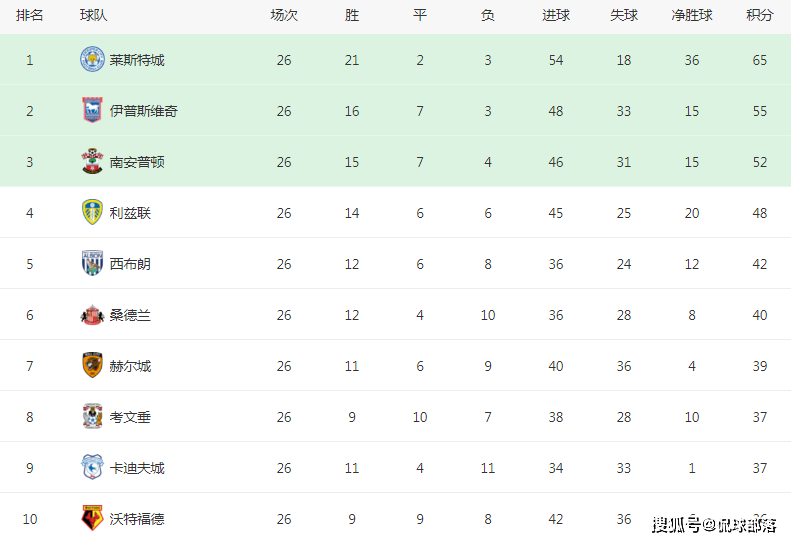791x542 pixels.
Task: Click the Ipswich Town club crest
Action: 92,110
